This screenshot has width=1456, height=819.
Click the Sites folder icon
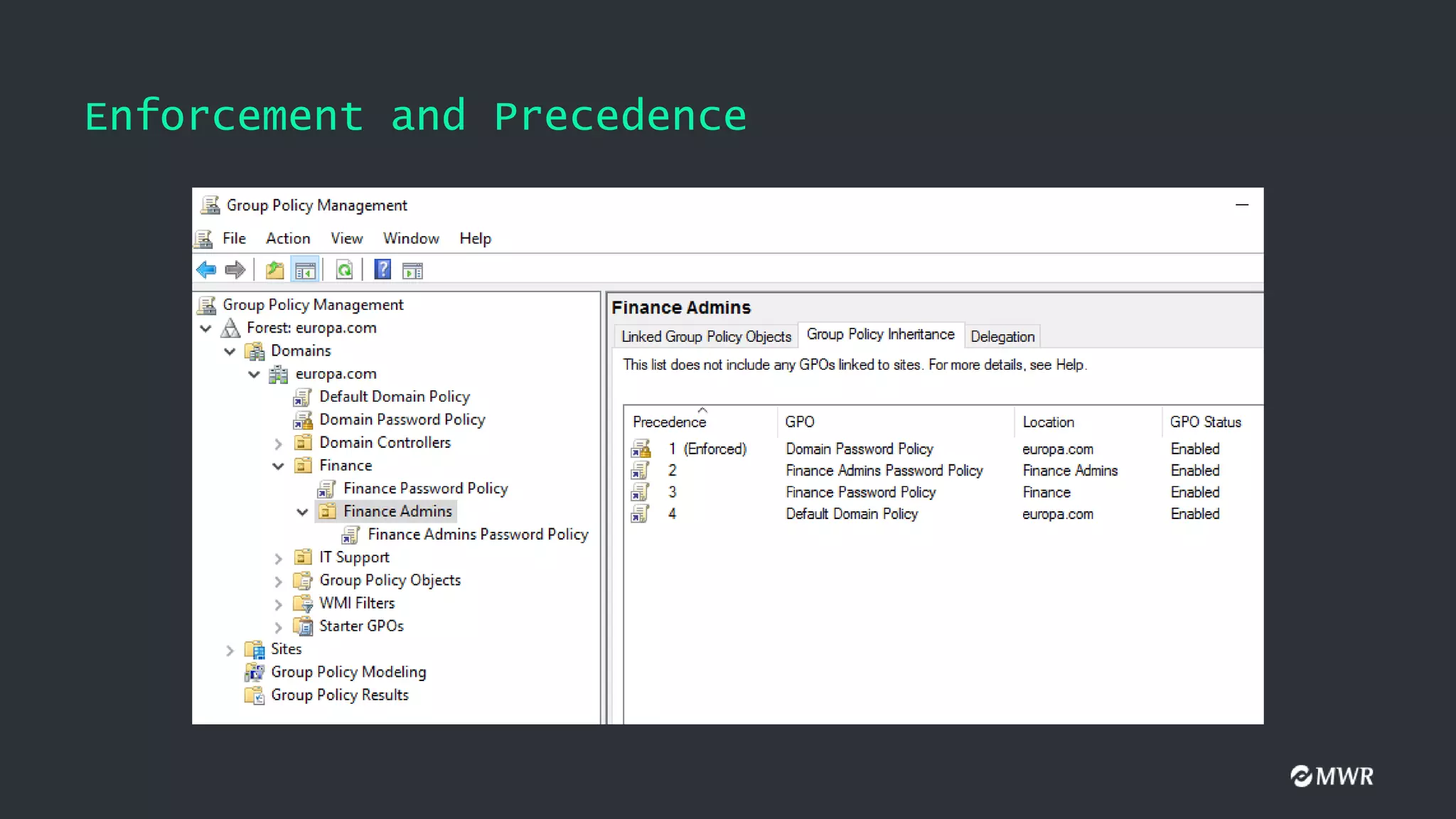coord(255,649)
